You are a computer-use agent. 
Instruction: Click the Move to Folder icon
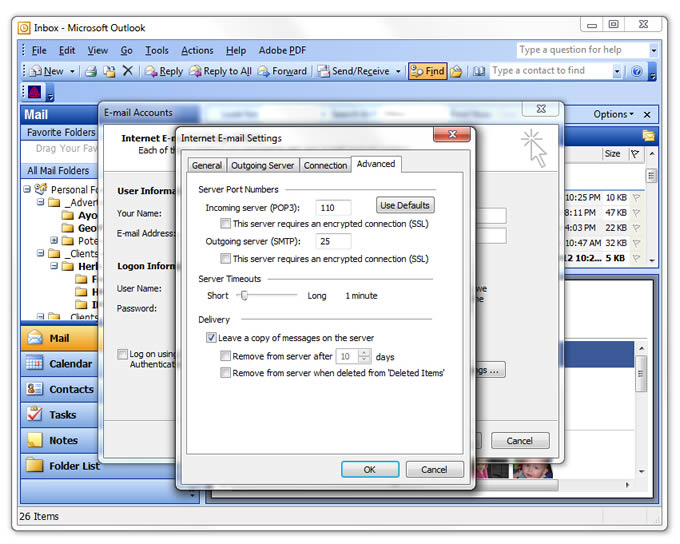point(109,71)
